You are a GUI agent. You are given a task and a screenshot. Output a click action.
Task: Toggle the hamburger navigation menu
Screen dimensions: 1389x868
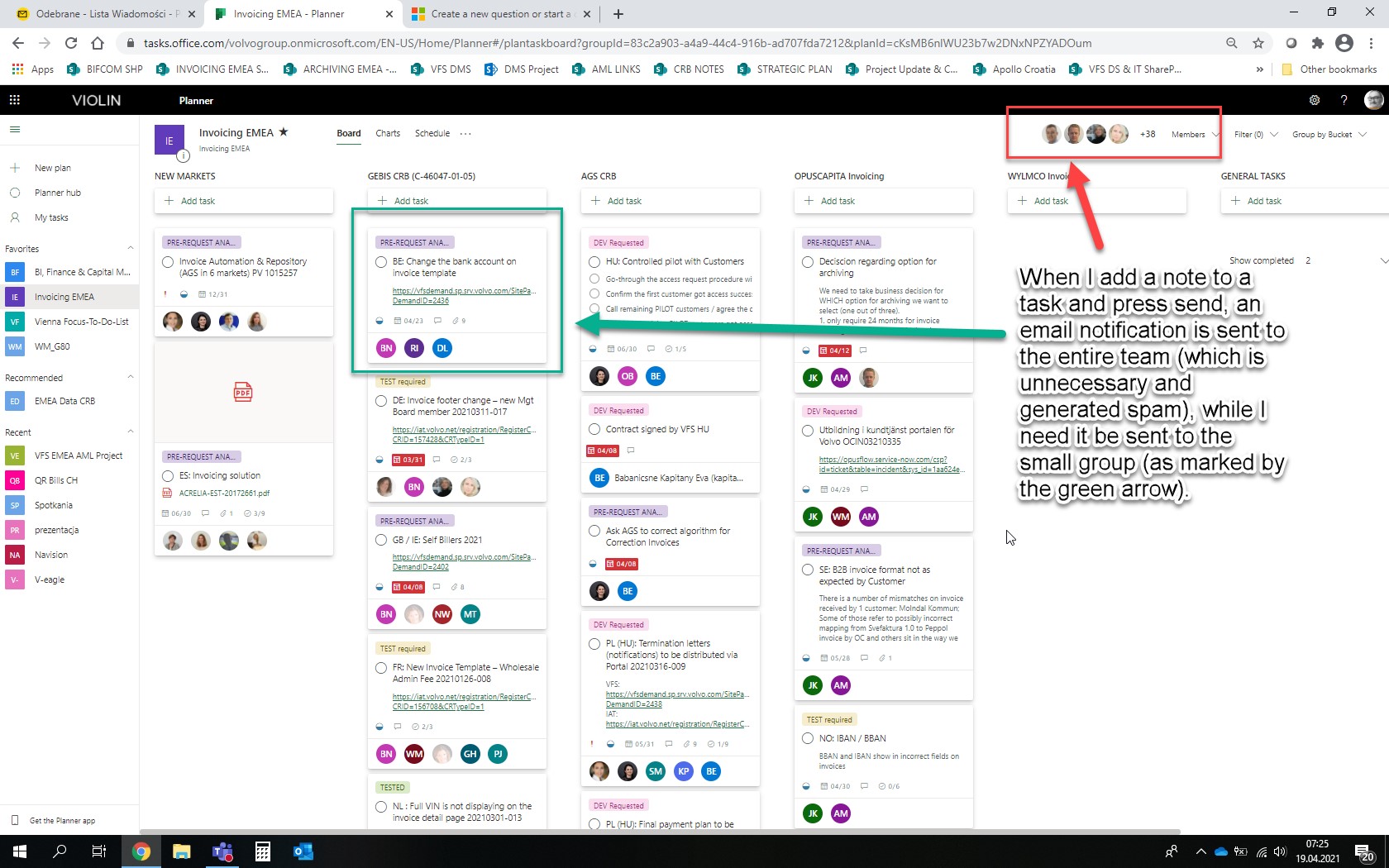[x=15, y=129]
